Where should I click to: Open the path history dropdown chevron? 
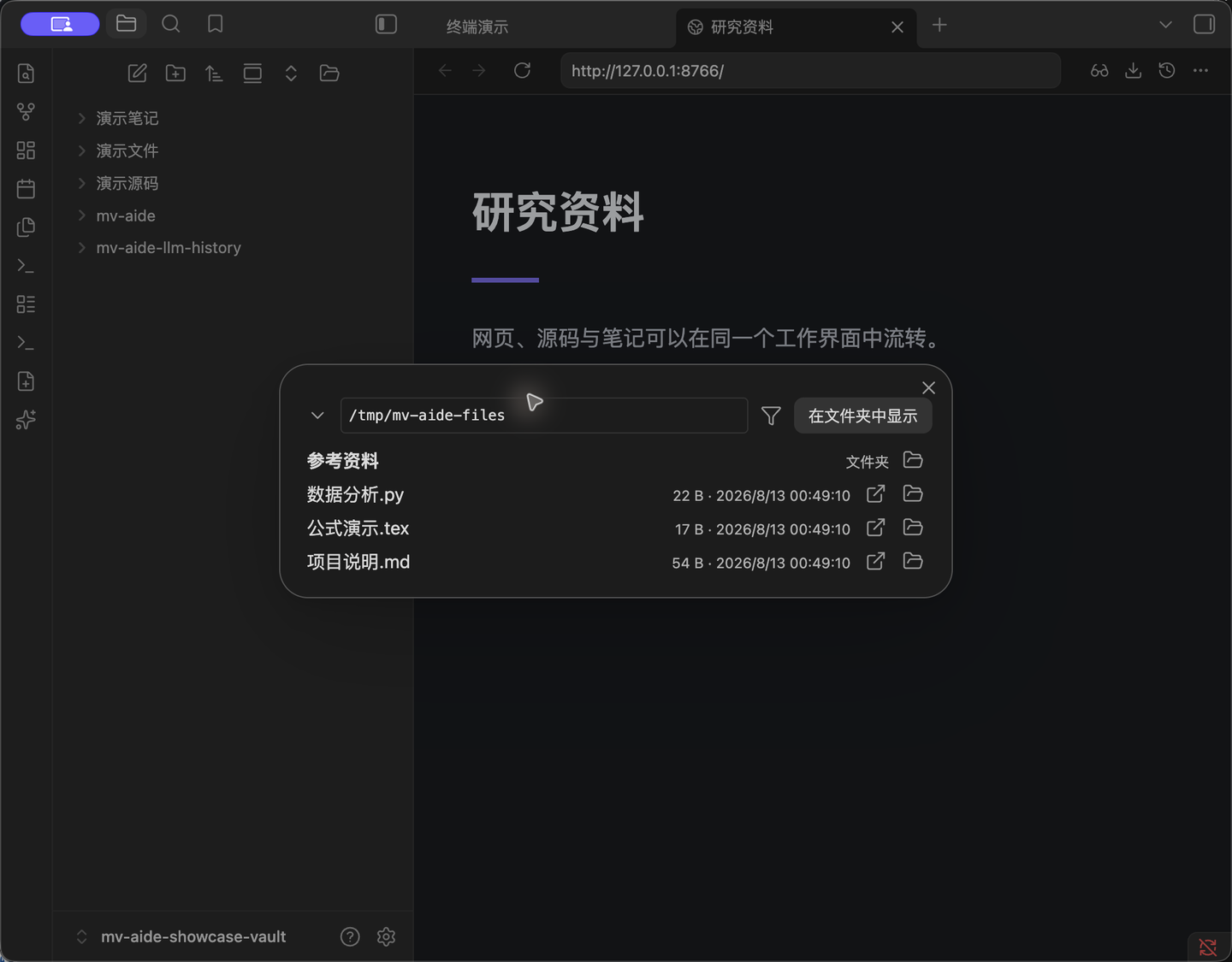(x=317, y=416)
